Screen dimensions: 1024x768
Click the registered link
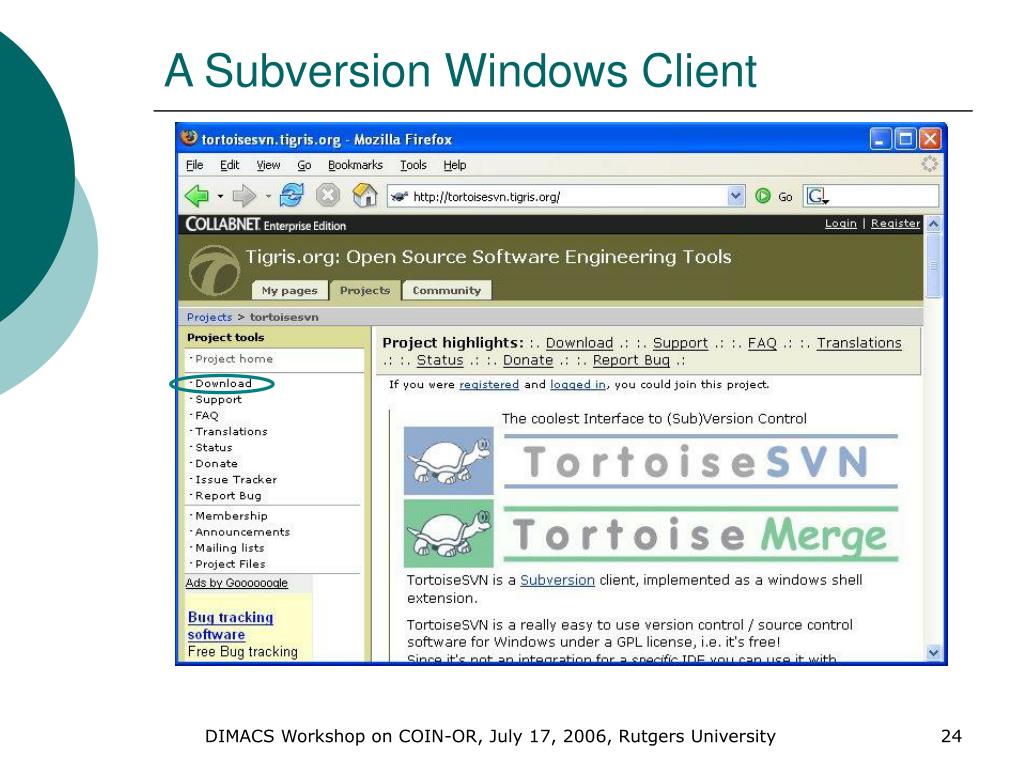pyautogui.click(x=489, y=385)
